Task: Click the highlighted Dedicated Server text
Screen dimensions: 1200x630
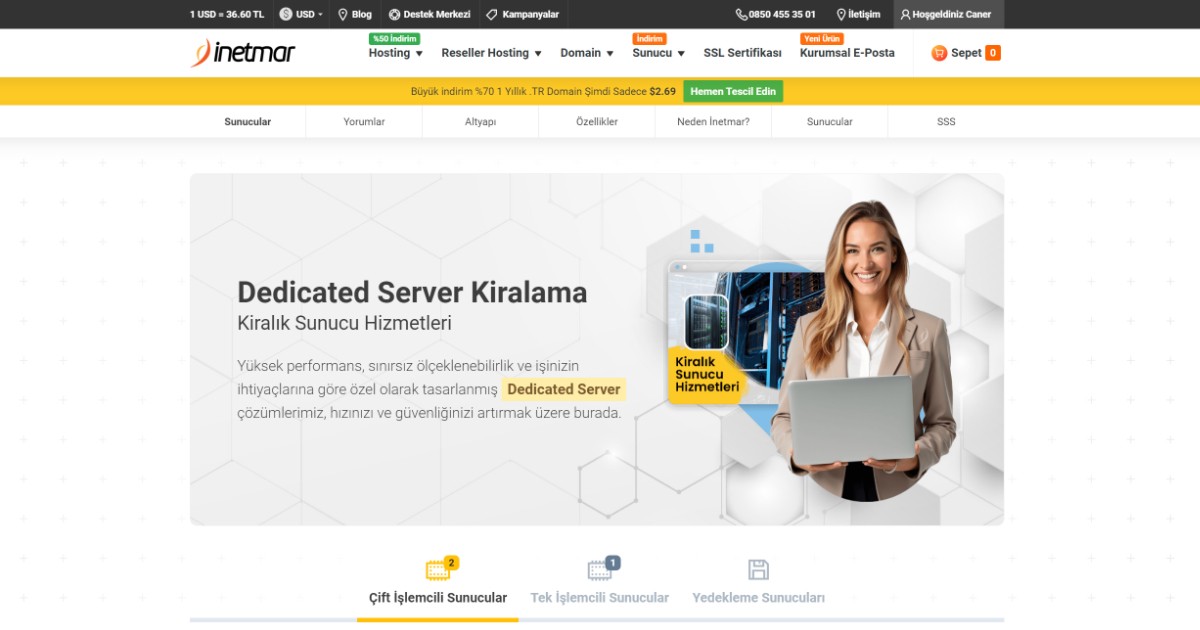Action: coord(564,389)
